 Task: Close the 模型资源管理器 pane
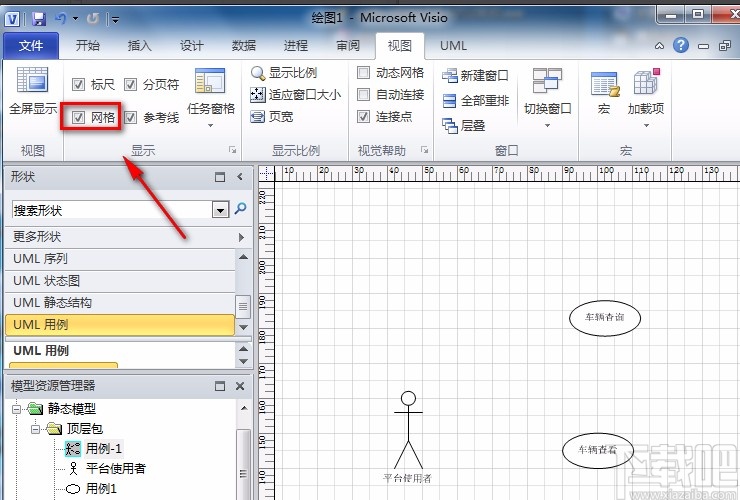coord(240,386)
